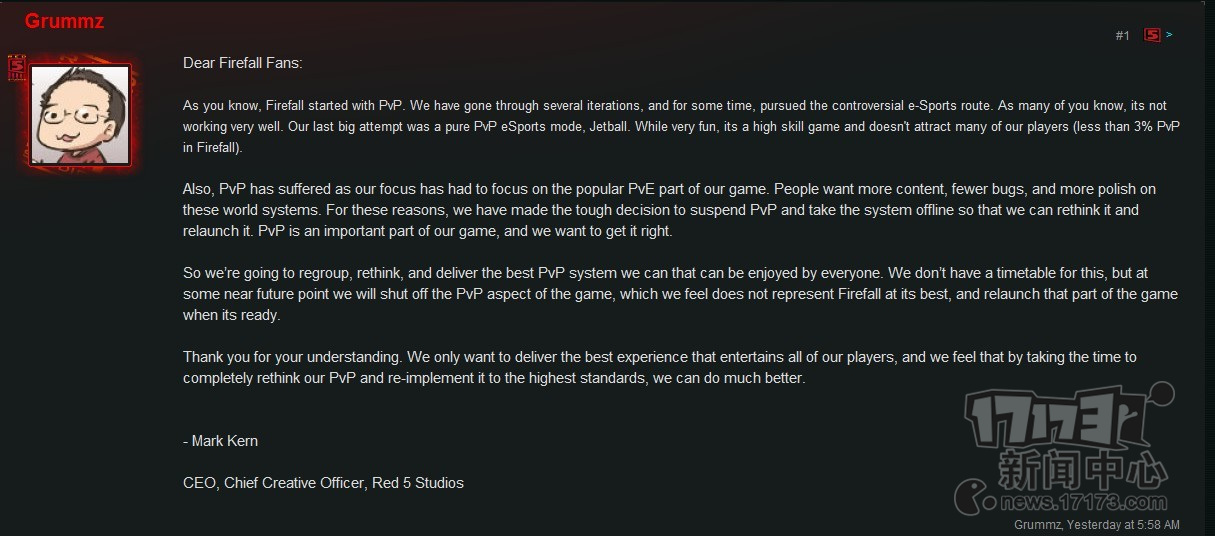
Task: Click the "Yesterday at 5:58 AM" timestamp
Action: (x=1123, y=524)
